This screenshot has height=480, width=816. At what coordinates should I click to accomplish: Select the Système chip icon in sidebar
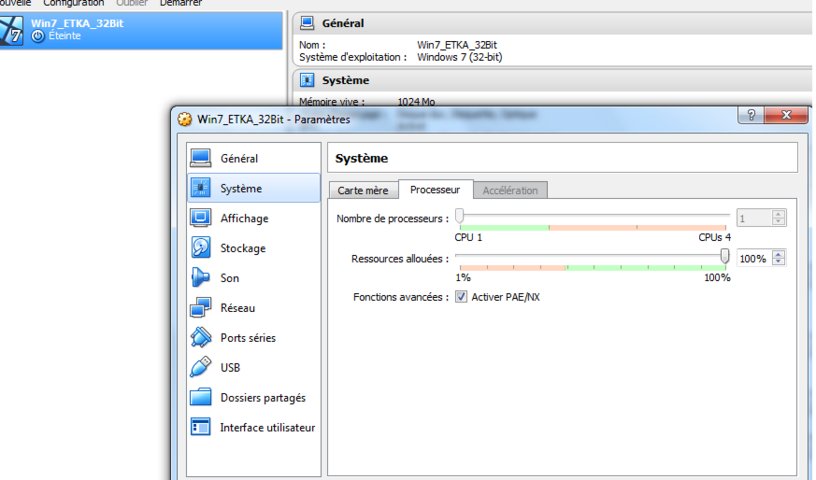(x=201, y=188)
